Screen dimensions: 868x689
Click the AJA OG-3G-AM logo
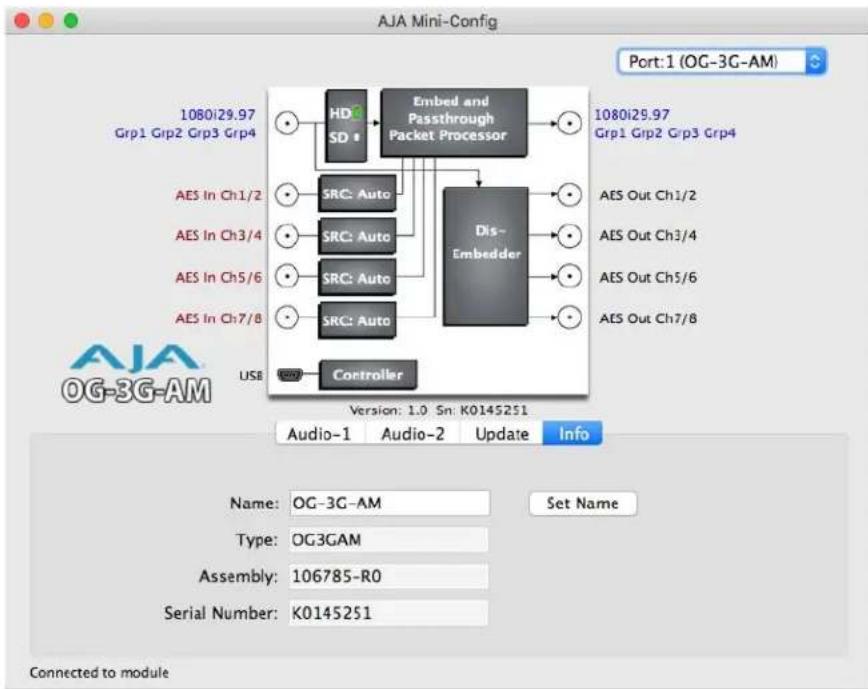click(136, 374)
